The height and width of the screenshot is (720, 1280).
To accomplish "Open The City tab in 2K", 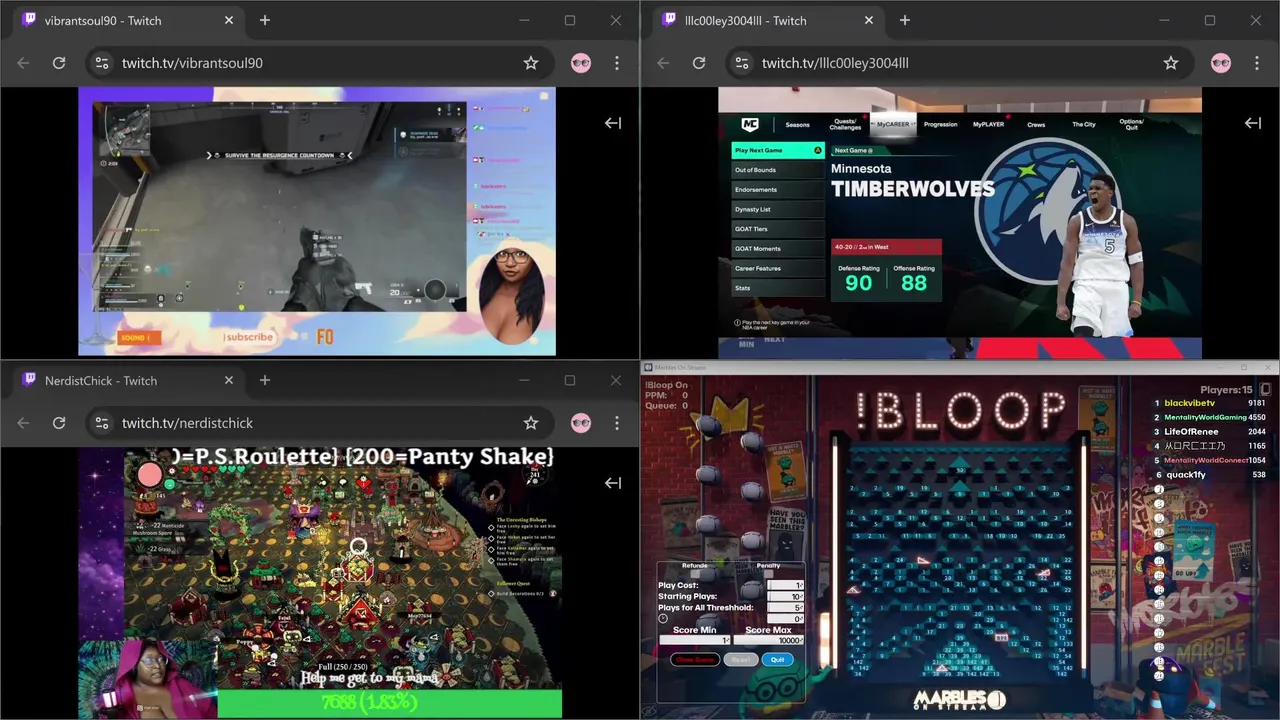I will (1084, 125).
